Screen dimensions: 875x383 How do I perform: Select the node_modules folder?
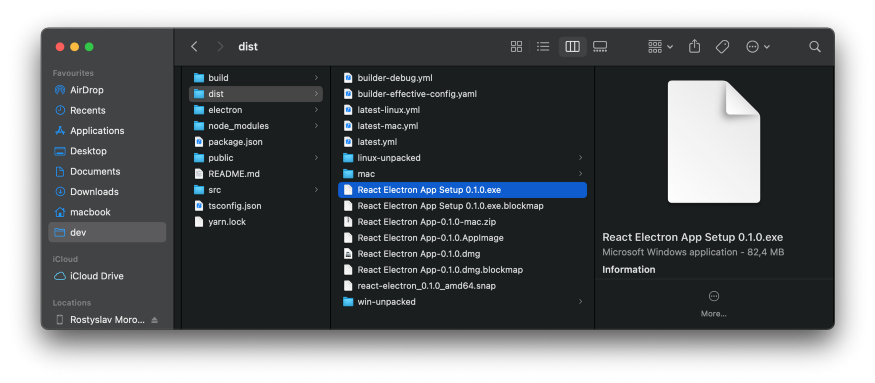click(256, 126)
